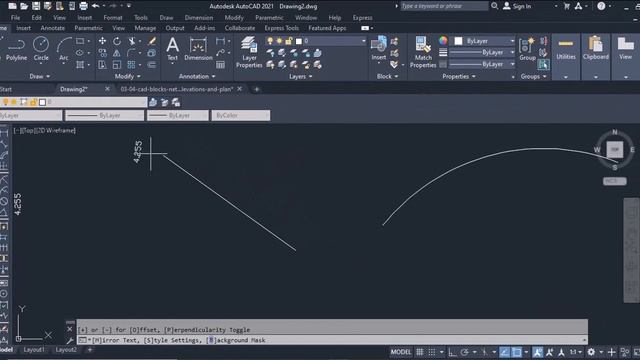
Task: Expand the Annotation panel flyout
Action: click(197, 76)
